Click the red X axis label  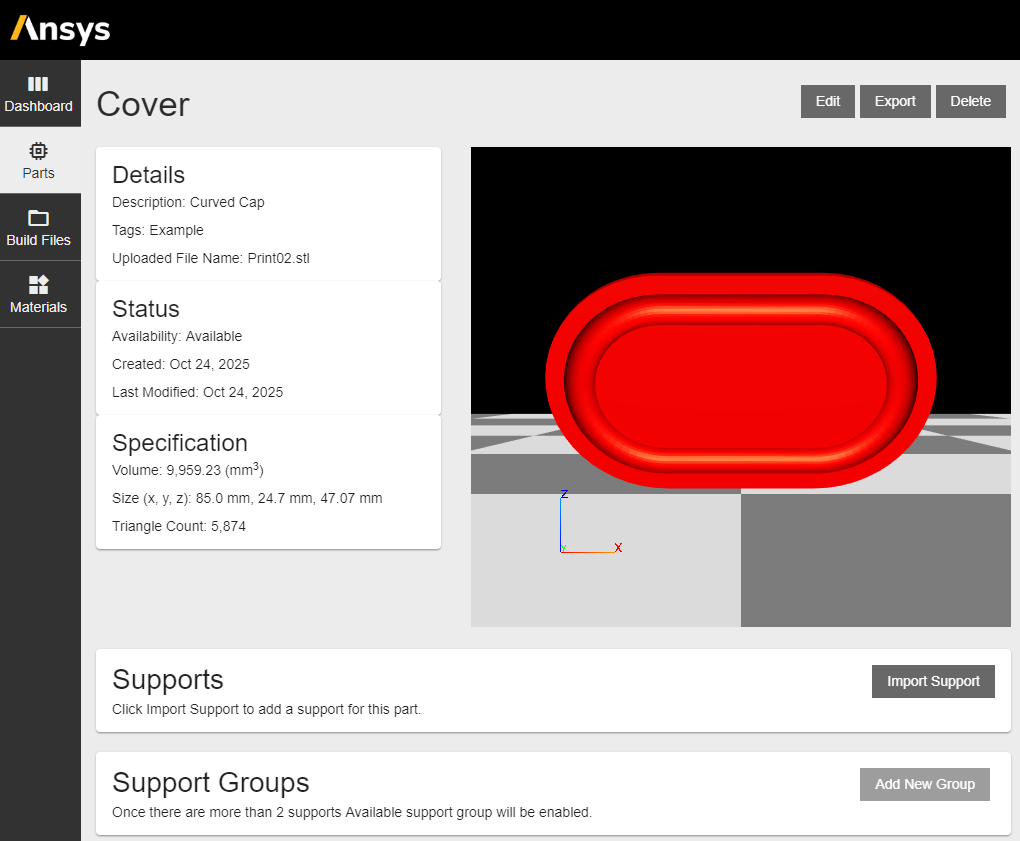pyautogui.click(x=618, y=548)
